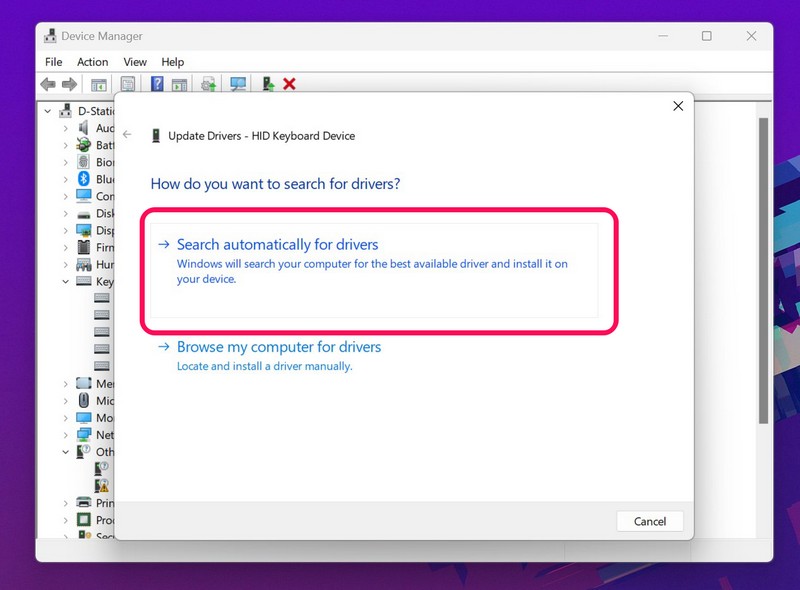
Task: Click the red X uninstall device icon
Action: coord(289,85)
